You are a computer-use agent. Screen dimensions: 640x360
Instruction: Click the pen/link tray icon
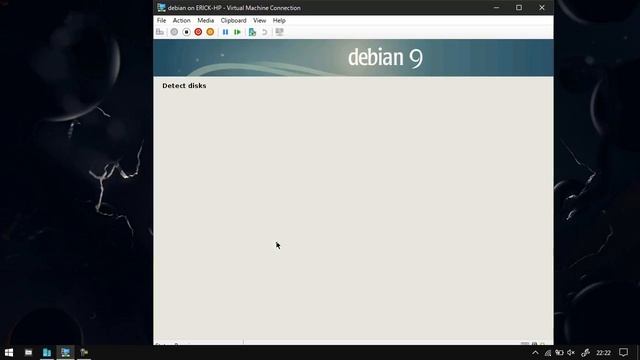(585, 353)
